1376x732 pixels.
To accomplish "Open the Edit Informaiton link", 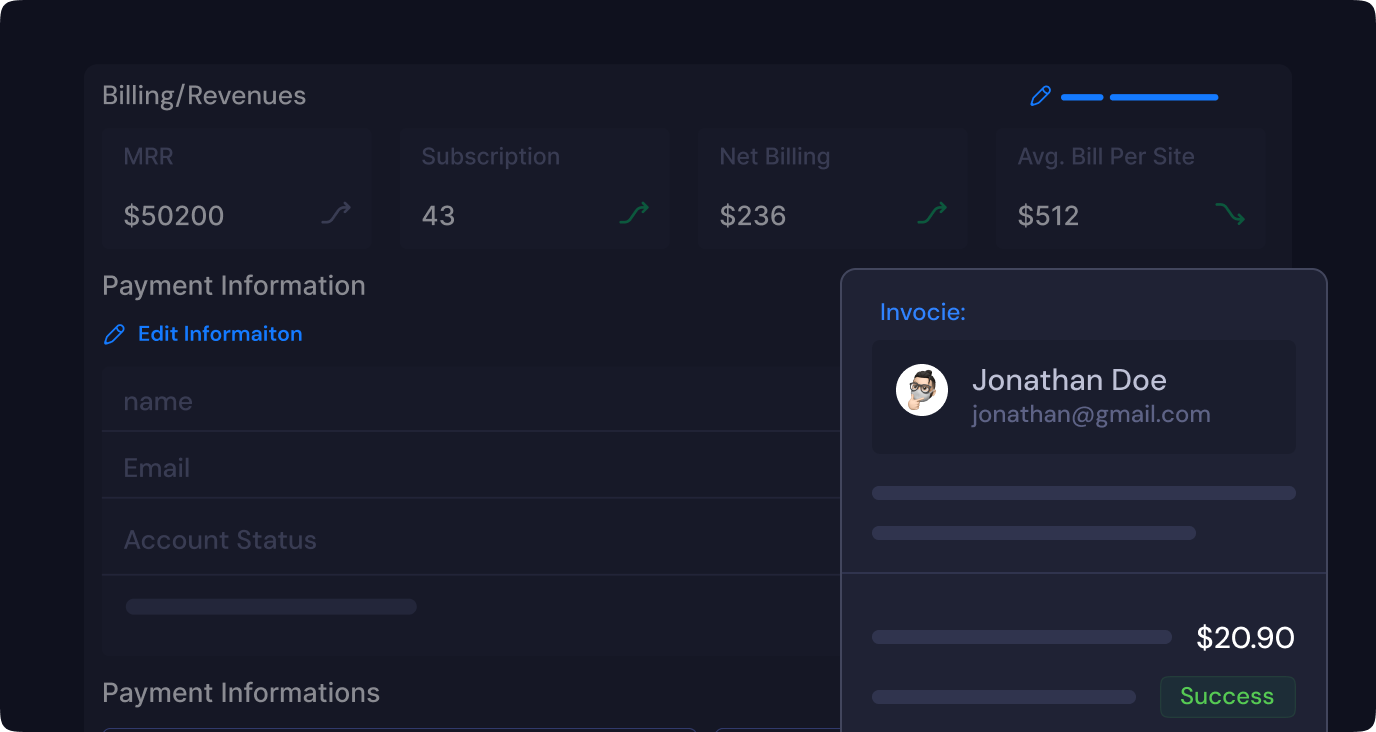I will tap(220, 334).
